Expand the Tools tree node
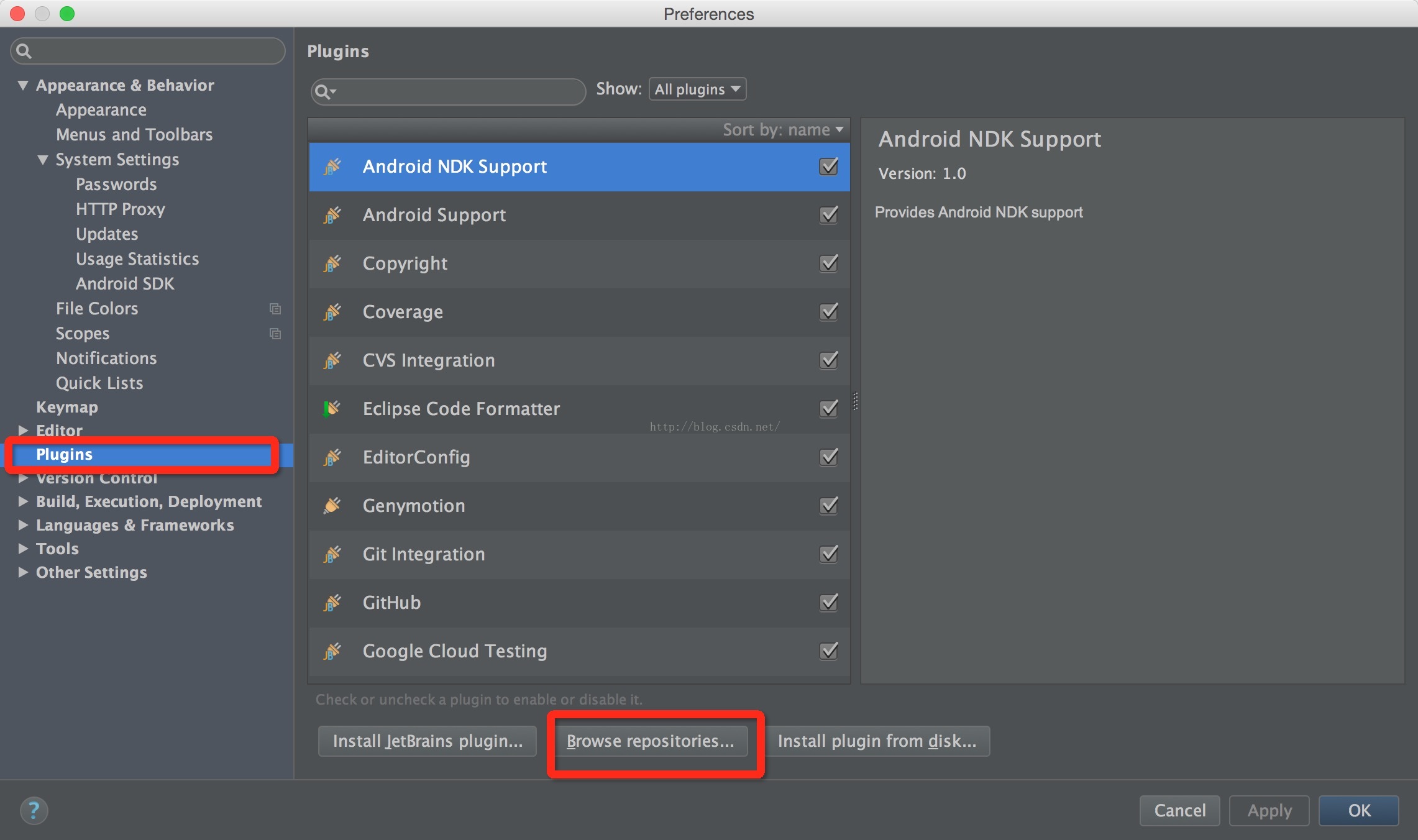Image resolution: width=1418 pixels, height=840 pixels. coord(23,548)
